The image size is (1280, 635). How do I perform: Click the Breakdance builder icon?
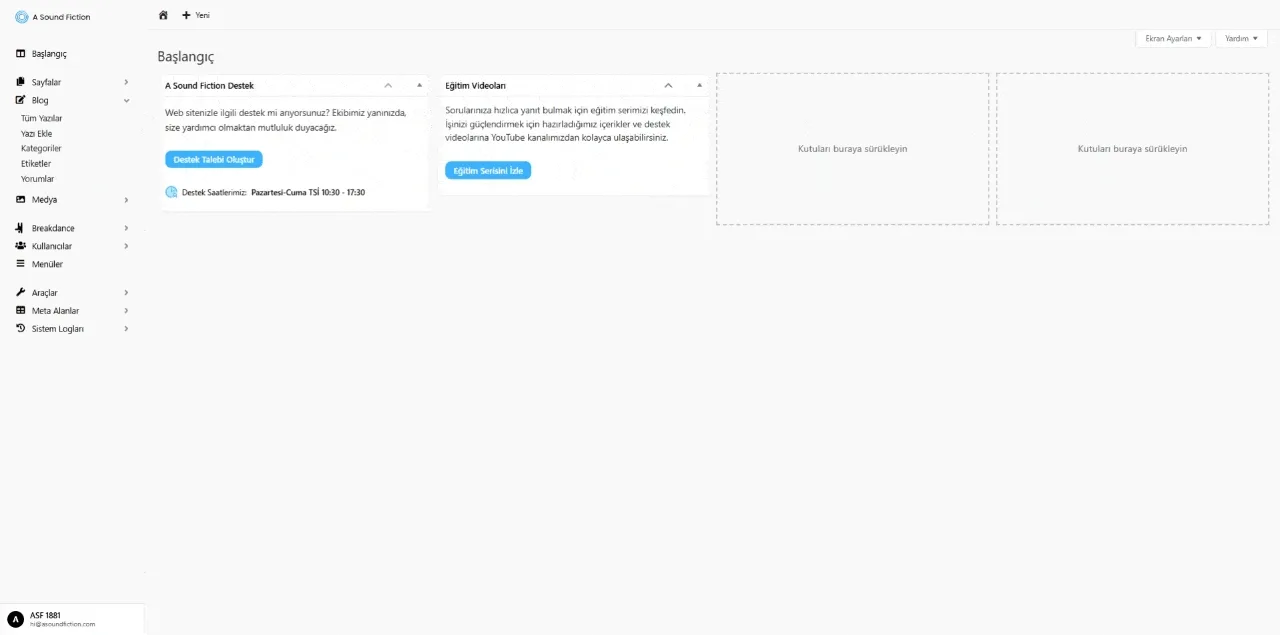tap(19, 228)
